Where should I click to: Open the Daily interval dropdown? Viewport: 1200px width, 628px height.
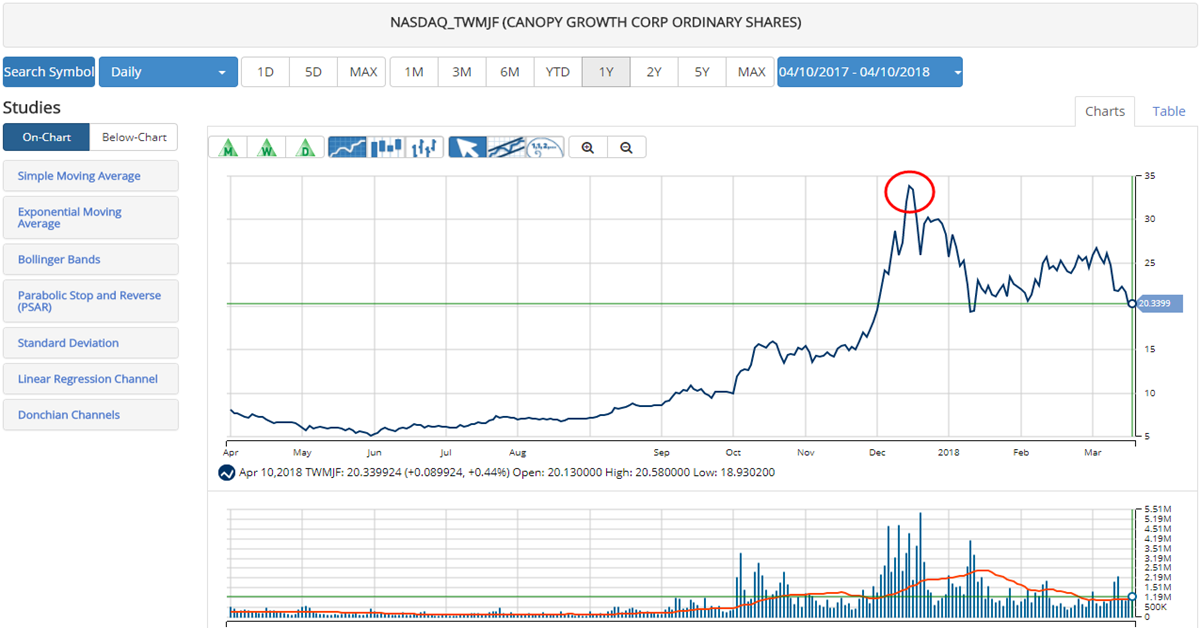coord(168,71)
